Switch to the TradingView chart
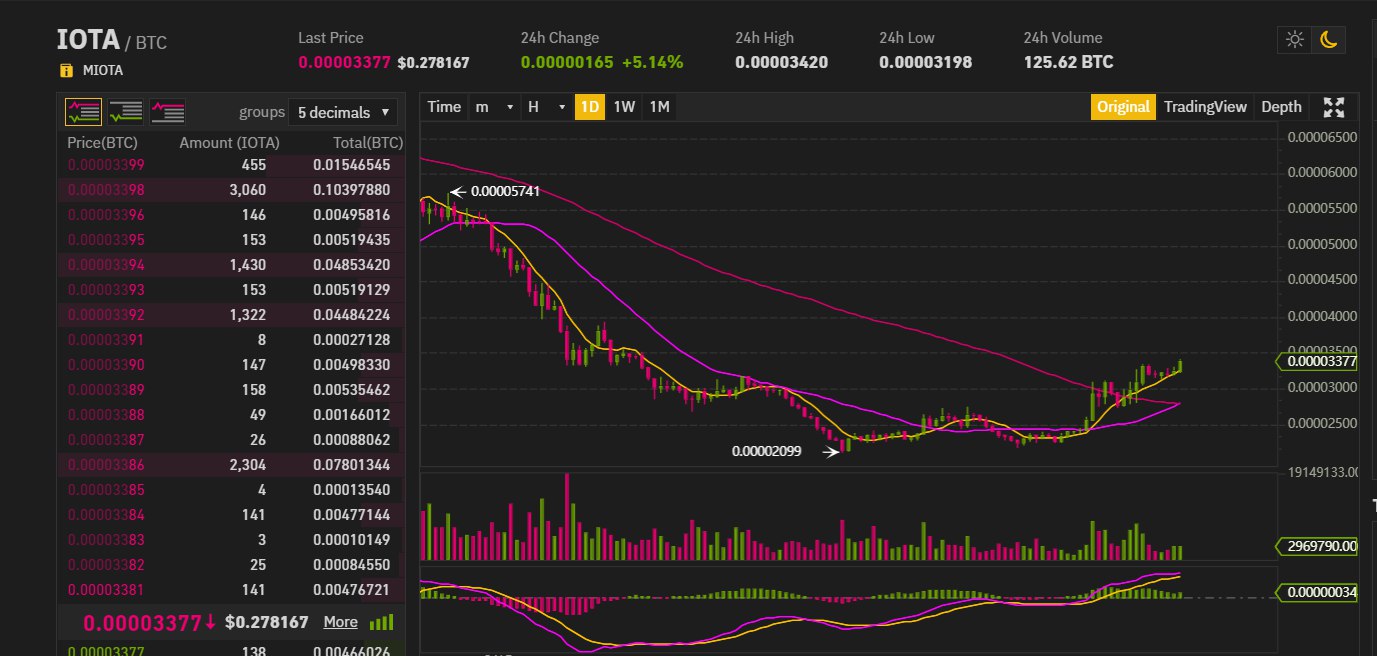This screenshot has height=656, width=1377. tap(1205, 107)
